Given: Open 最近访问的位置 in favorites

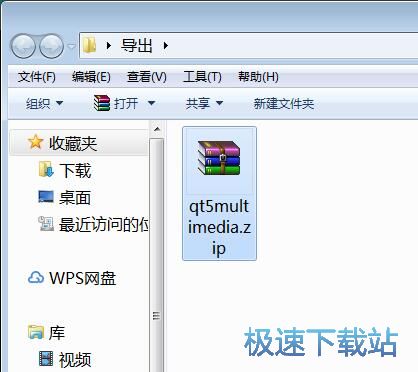Looking at the screenshot, I should (104, 225).
